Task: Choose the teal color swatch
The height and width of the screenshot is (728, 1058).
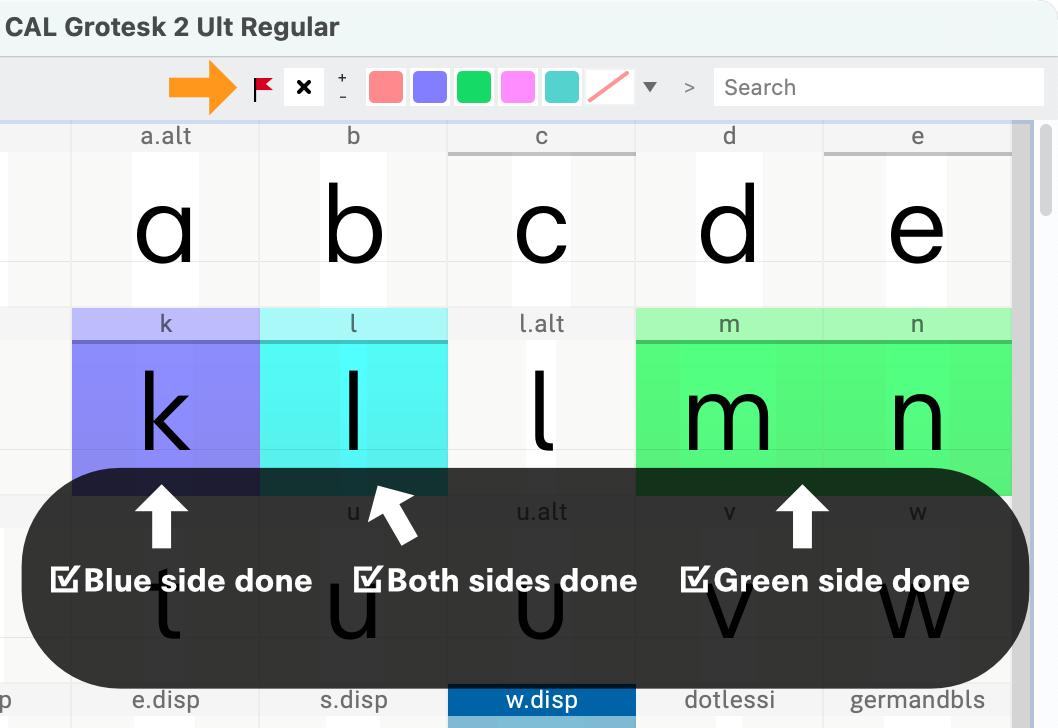Action: point(561,87)
